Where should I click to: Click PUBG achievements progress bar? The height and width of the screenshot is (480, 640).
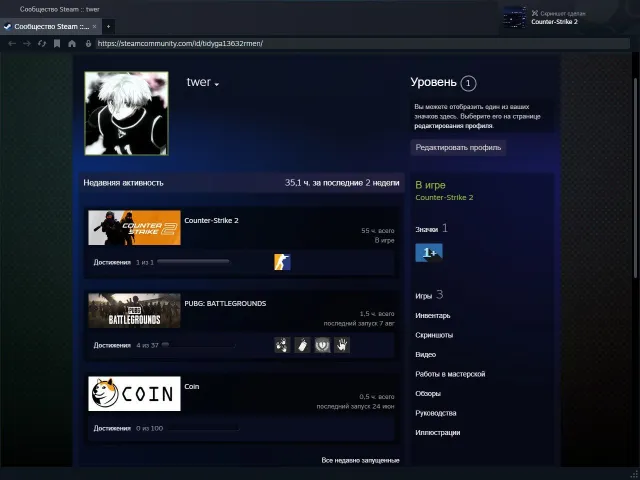(198, 345)
